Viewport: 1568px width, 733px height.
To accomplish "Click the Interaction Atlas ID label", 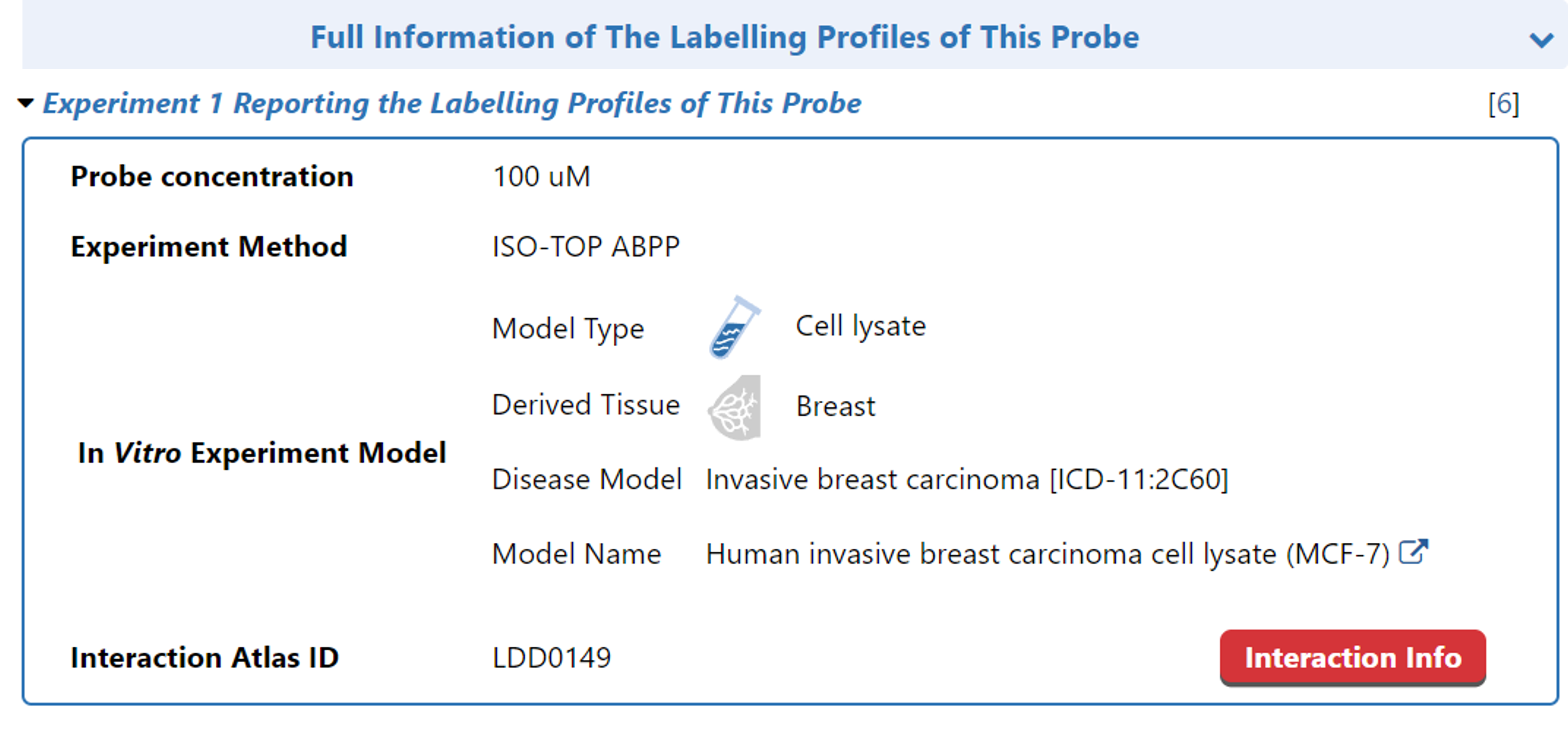I will click(x=204, y=658).
